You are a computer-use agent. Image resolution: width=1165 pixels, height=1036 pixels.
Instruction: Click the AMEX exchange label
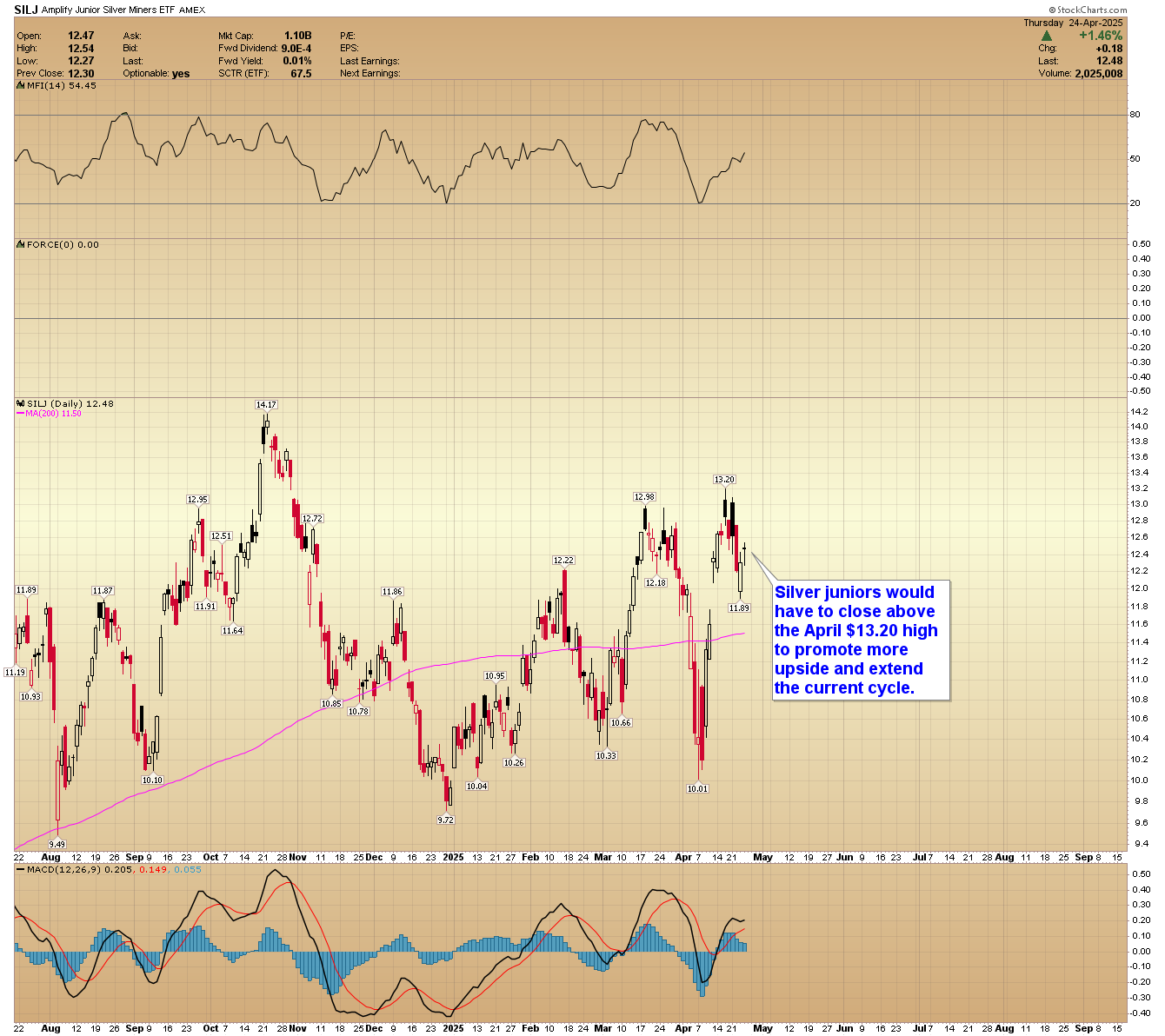[192, 10]
